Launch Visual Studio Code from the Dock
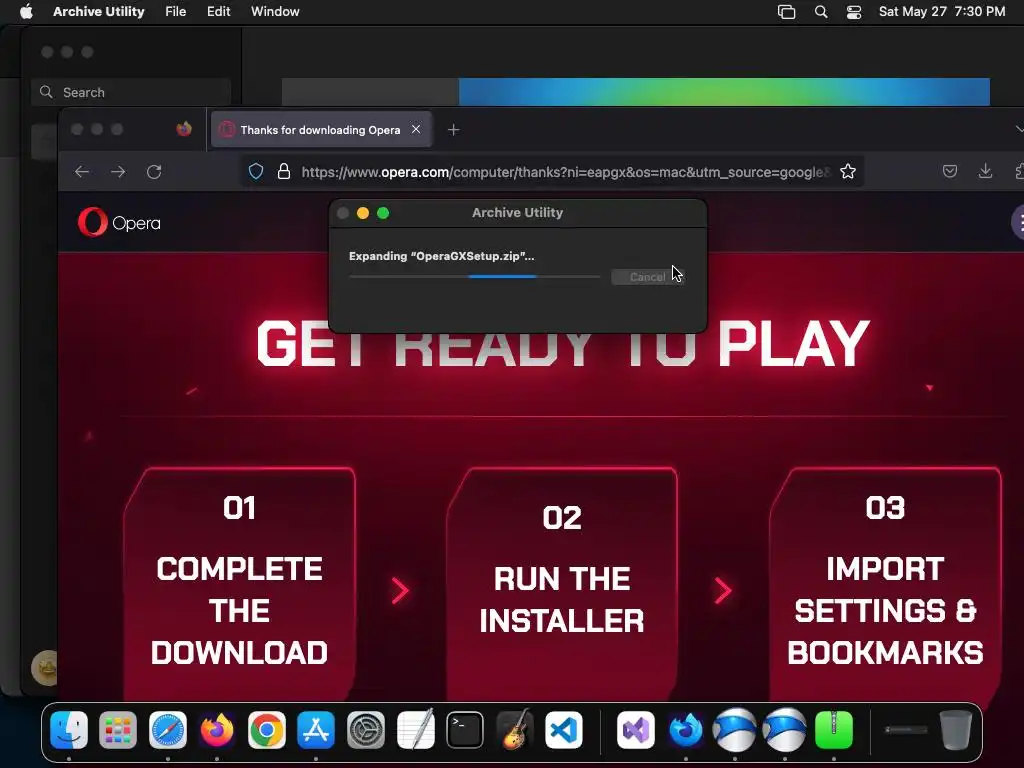The height and width of the screenshot is (768, 1024). tap(564, 729)
